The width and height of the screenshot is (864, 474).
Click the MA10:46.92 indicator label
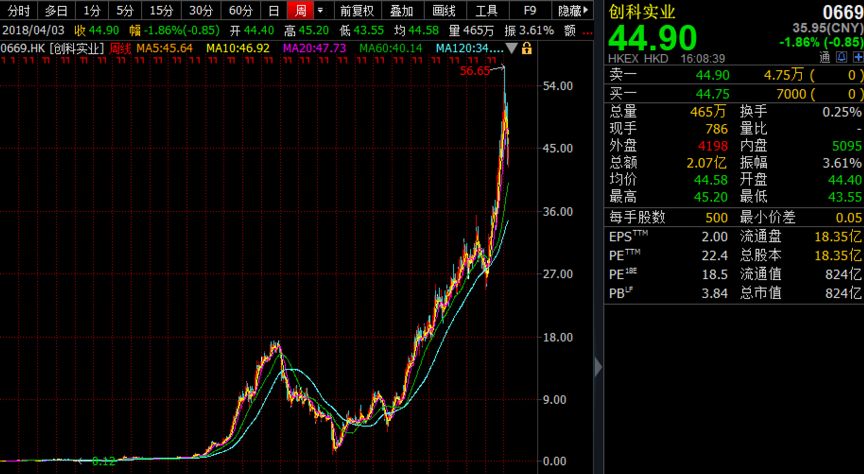[x=238, y=49]
